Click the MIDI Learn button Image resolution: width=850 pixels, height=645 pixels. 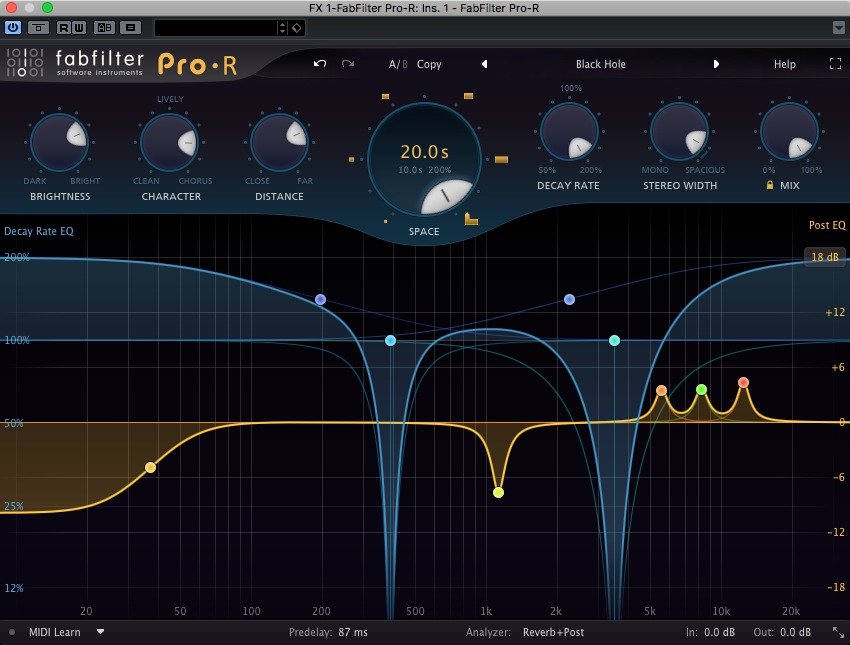(x=54, y=632)
